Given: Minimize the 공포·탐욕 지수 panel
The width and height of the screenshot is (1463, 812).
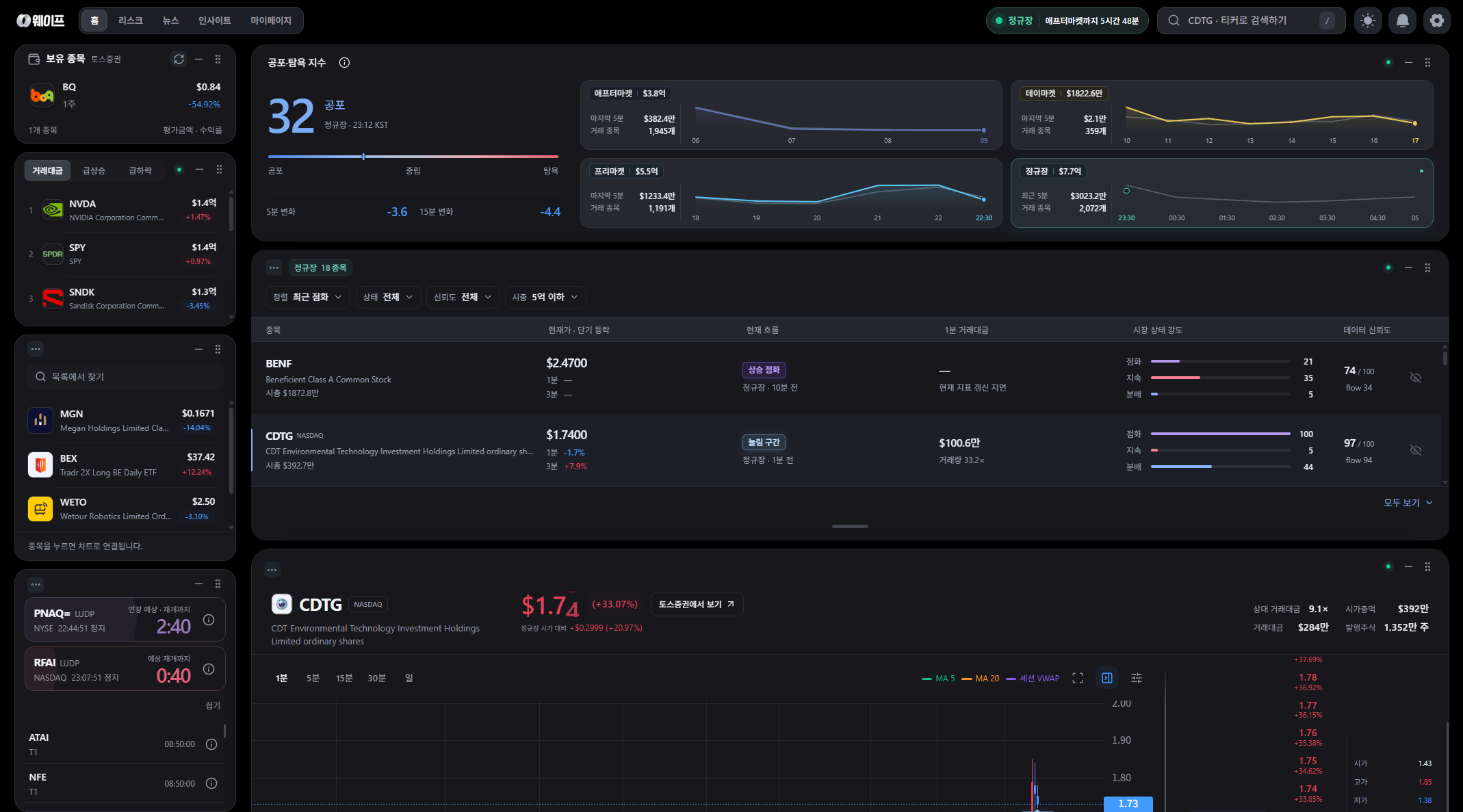Looking at the screenshot, I should pyautogui.click(x=1408, y=62).
